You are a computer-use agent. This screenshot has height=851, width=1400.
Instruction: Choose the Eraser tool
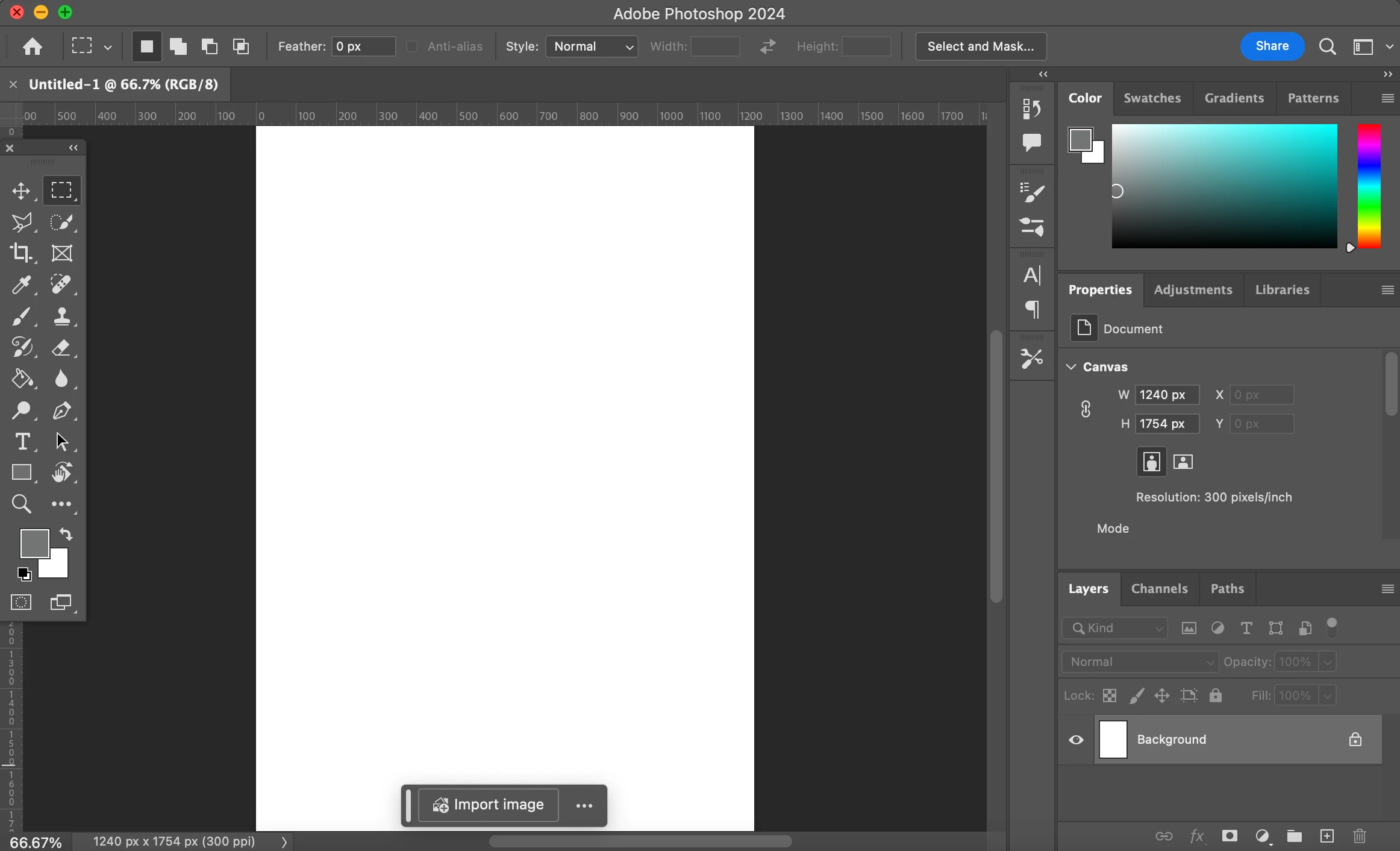61,348
